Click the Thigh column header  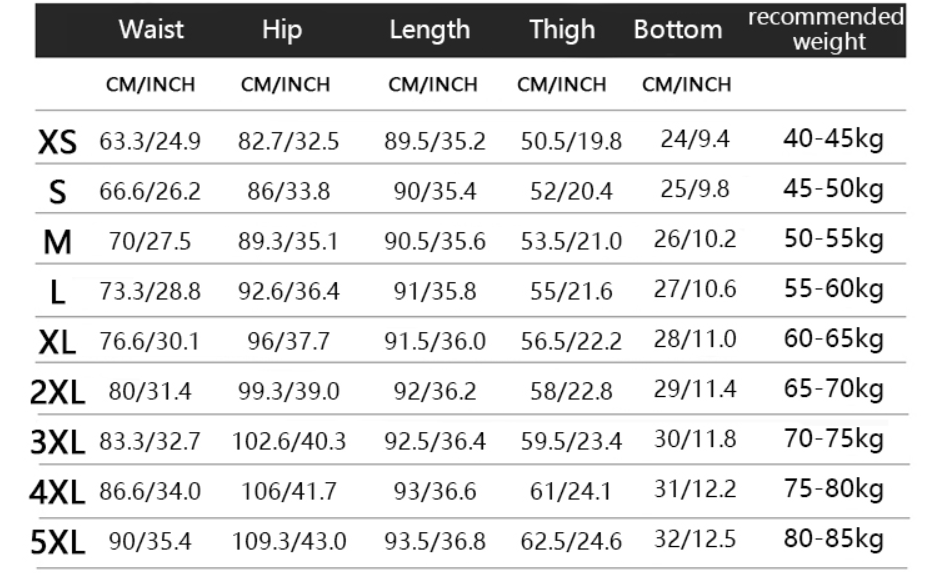562,30
